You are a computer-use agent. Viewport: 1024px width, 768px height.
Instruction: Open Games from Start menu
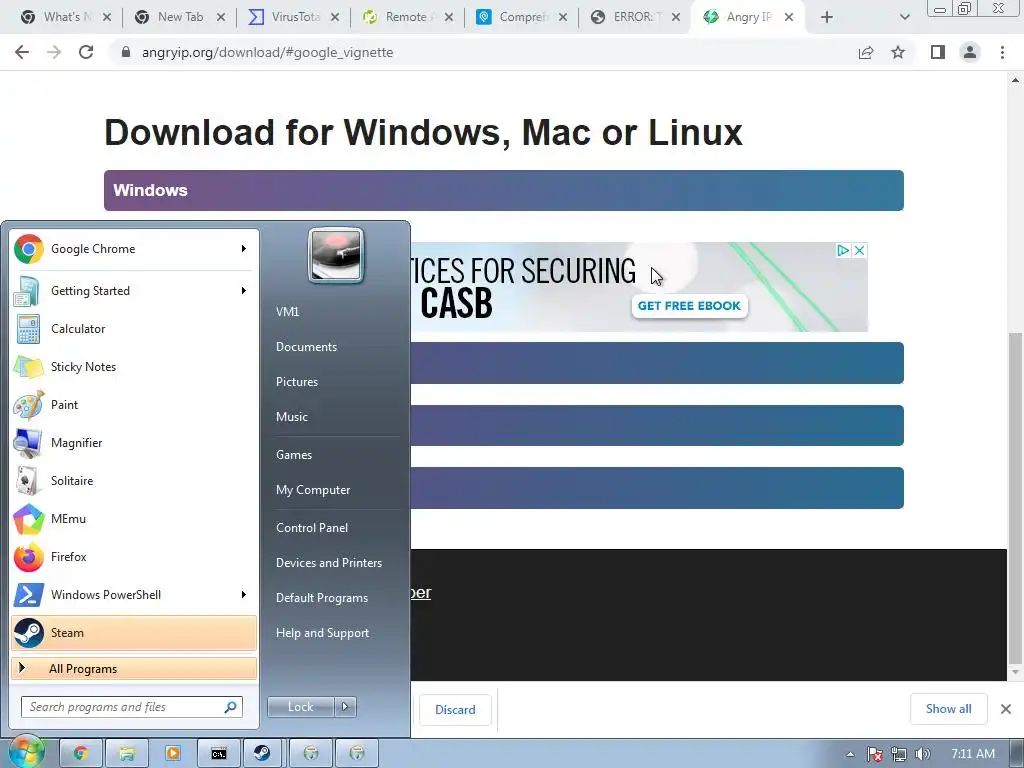click(x=294, y=455)
